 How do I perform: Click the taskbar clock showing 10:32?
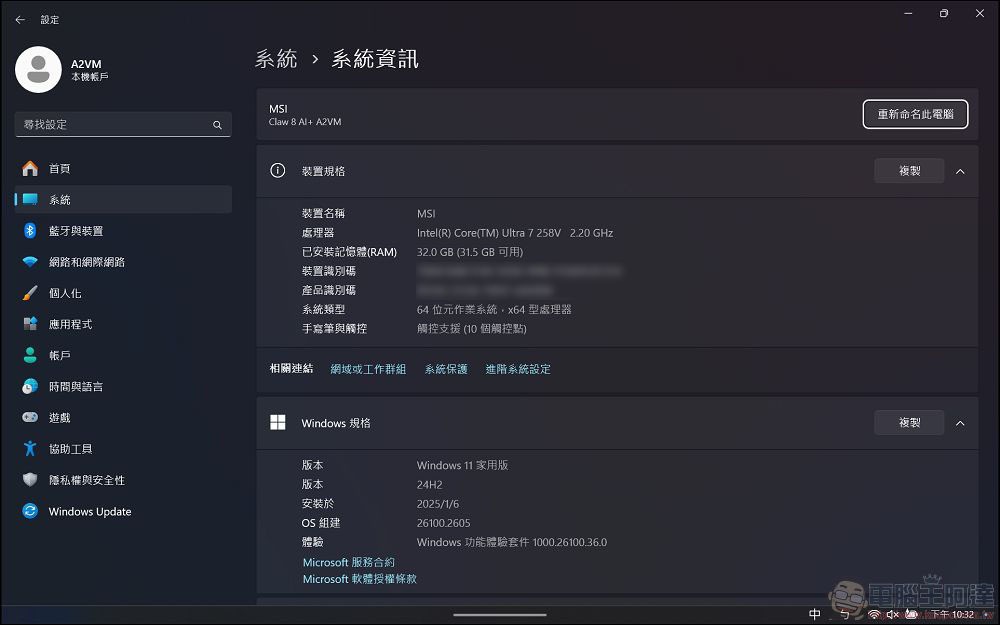coord(952,615)
